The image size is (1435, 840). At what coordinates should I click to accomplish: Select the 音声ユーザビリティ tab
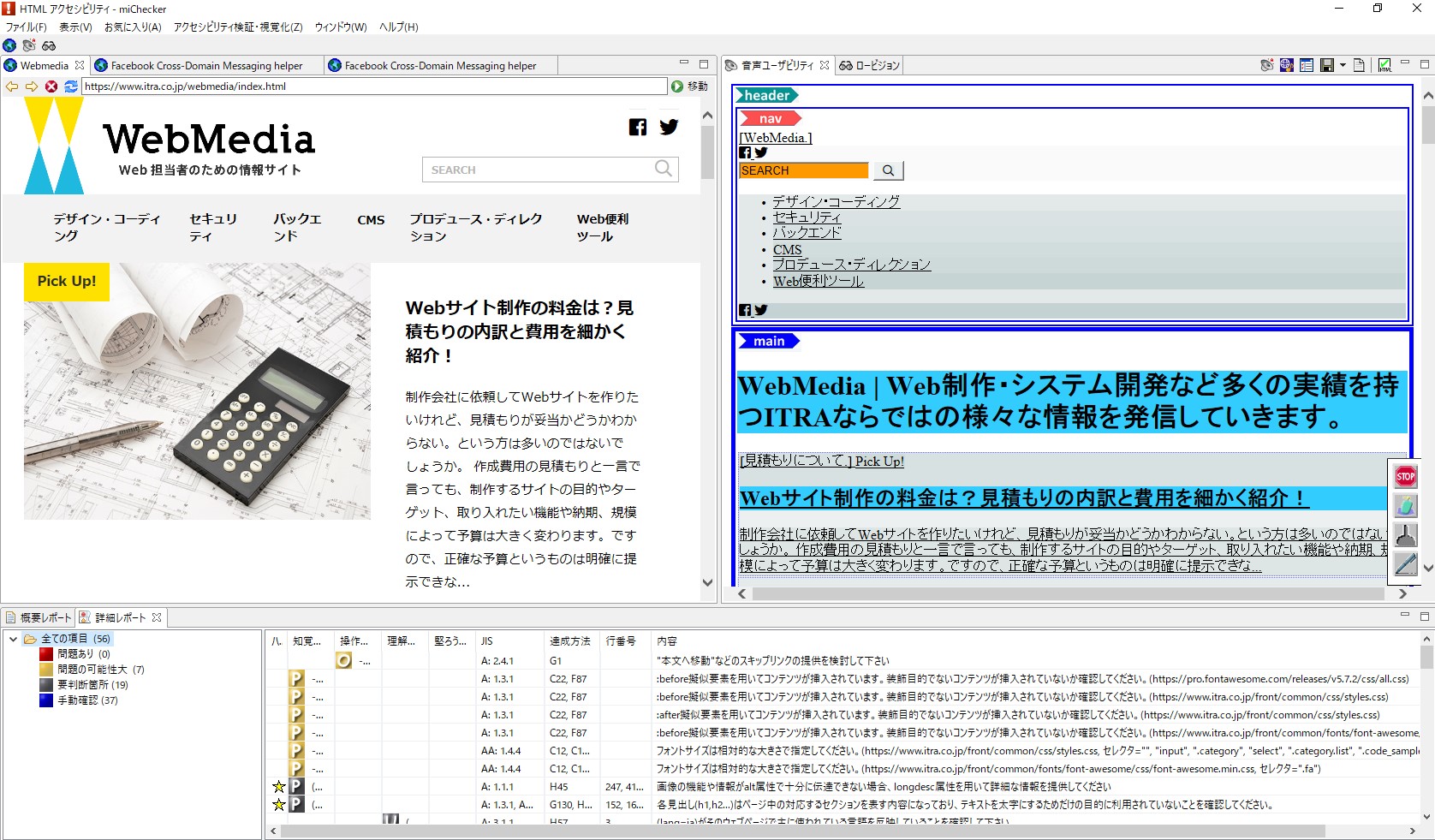click(777, 65)
